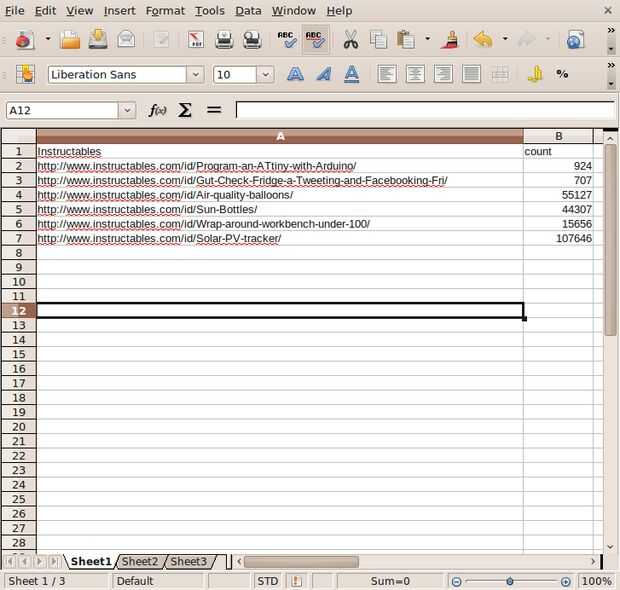Switch to the Sheet3 tab
Image resolution: width=620 pixels, height=590 pixels.
(189, 562)
